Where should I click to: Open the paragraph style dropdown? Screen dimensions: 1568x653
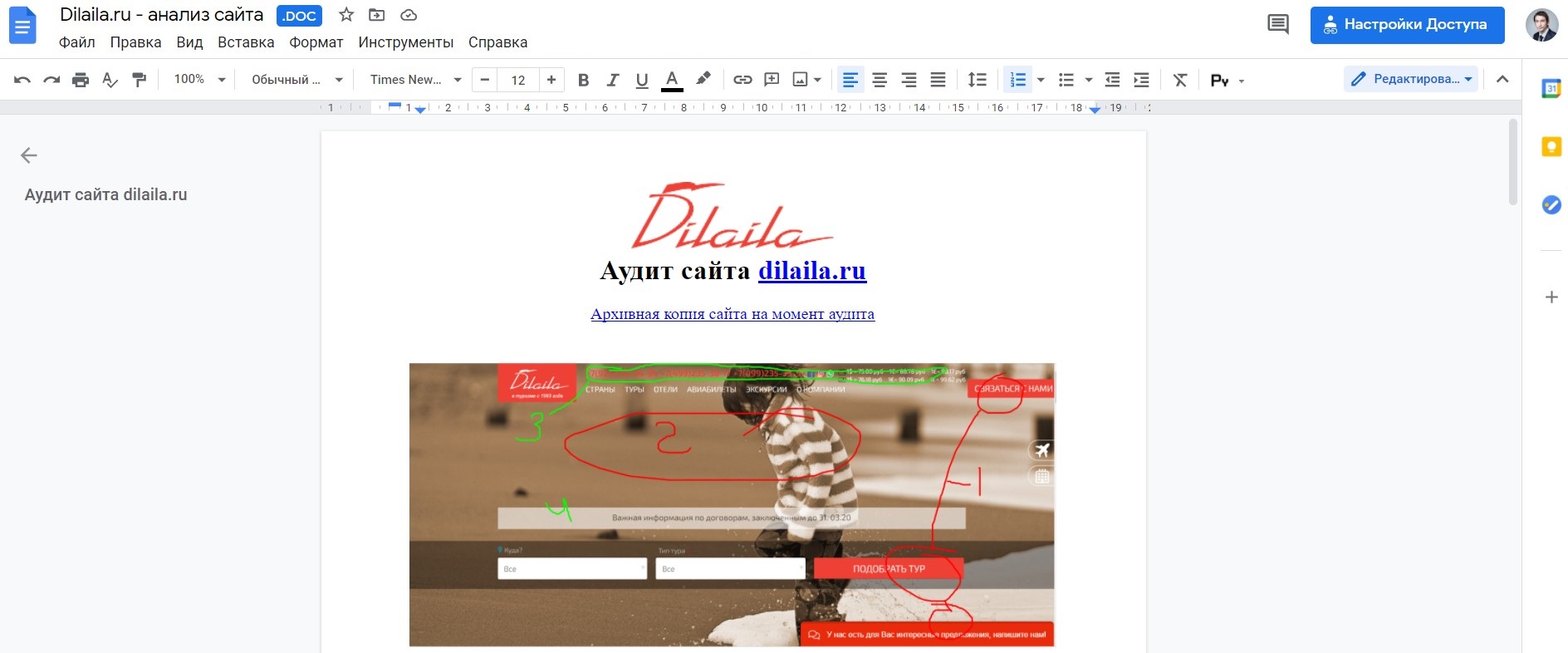point(297,80)
